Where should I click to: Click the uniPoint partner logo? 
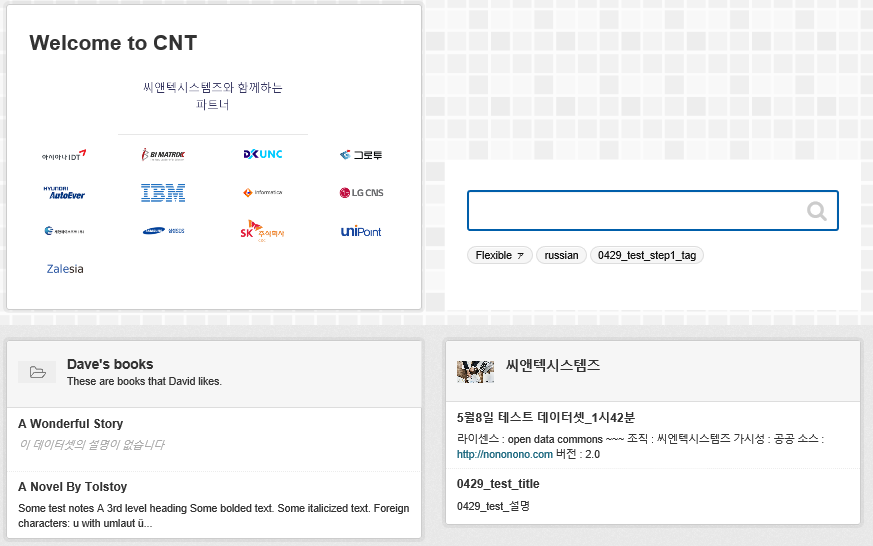tap(361, 231)
